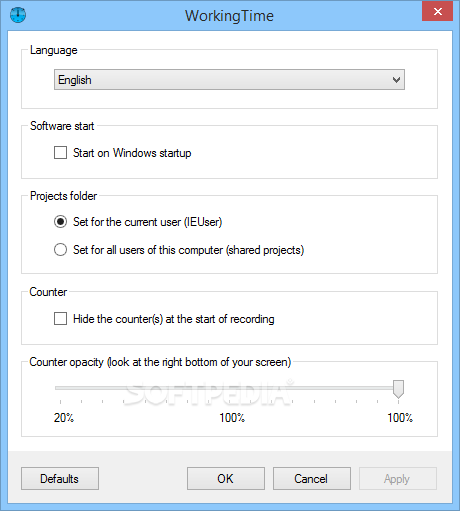Click the Defaults button
The image size is (460, 511).
point(60,479)
